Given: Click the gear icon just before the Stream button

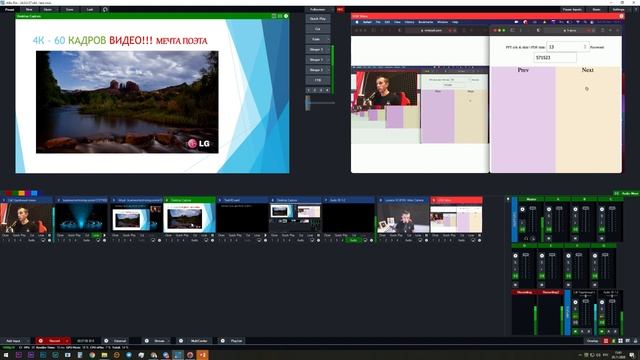Looking at the screenshot, I should (147, 341).
